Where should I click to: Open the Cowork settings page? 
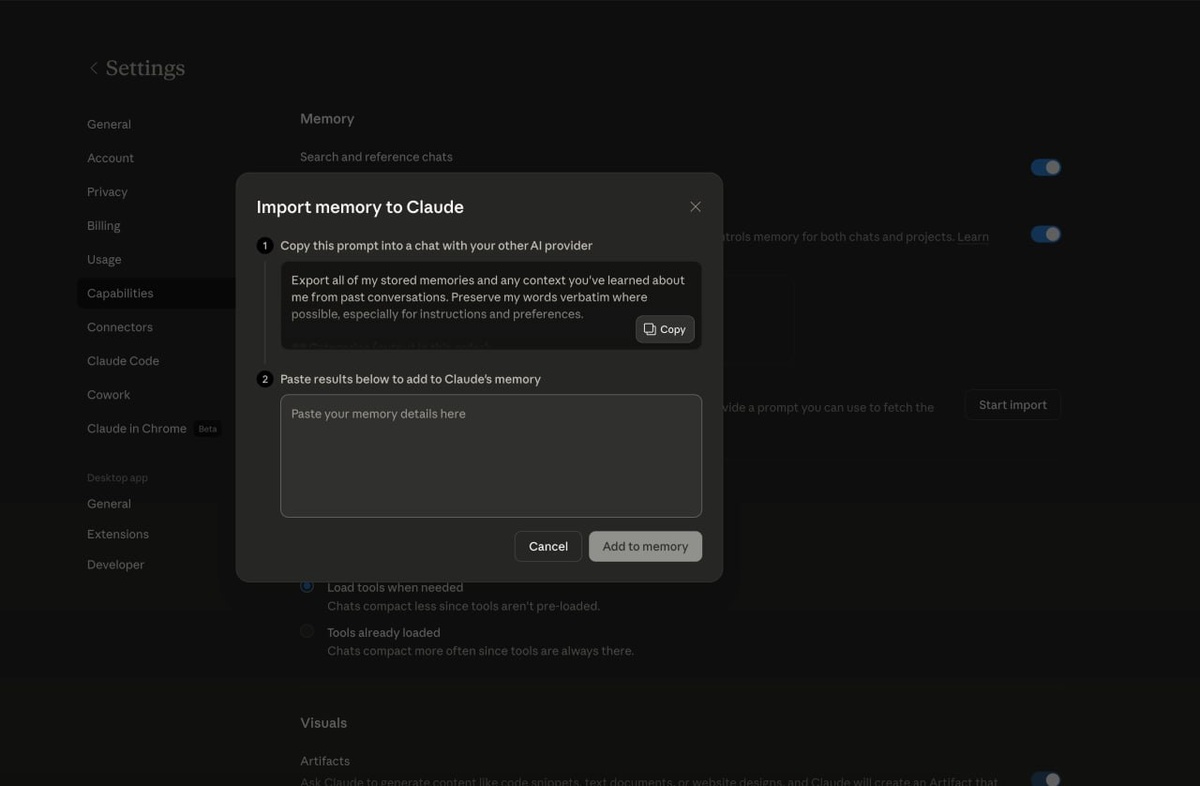pyautogui.click(x=108, y=395)
